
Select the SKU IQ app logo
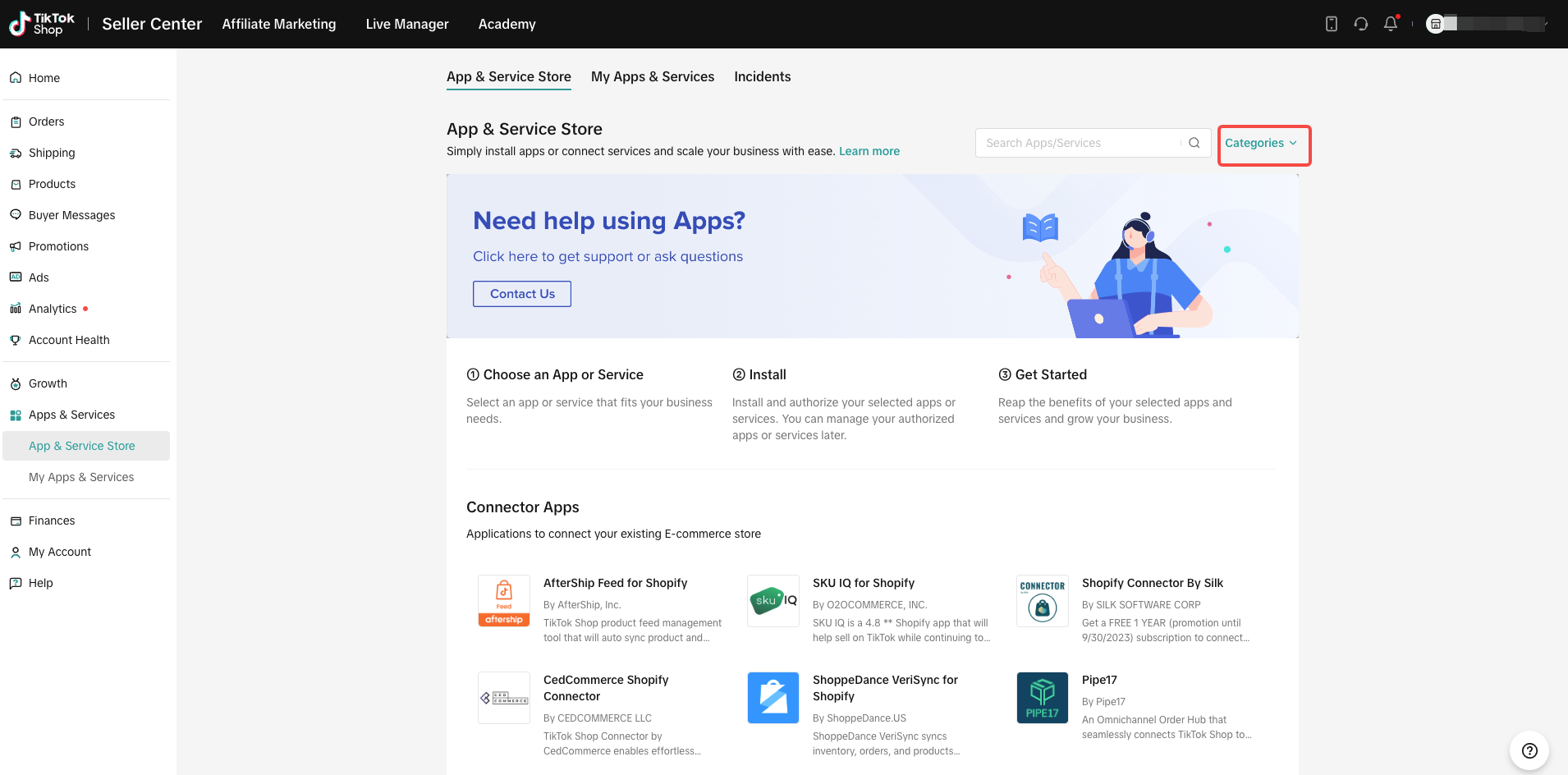(773, 601)
